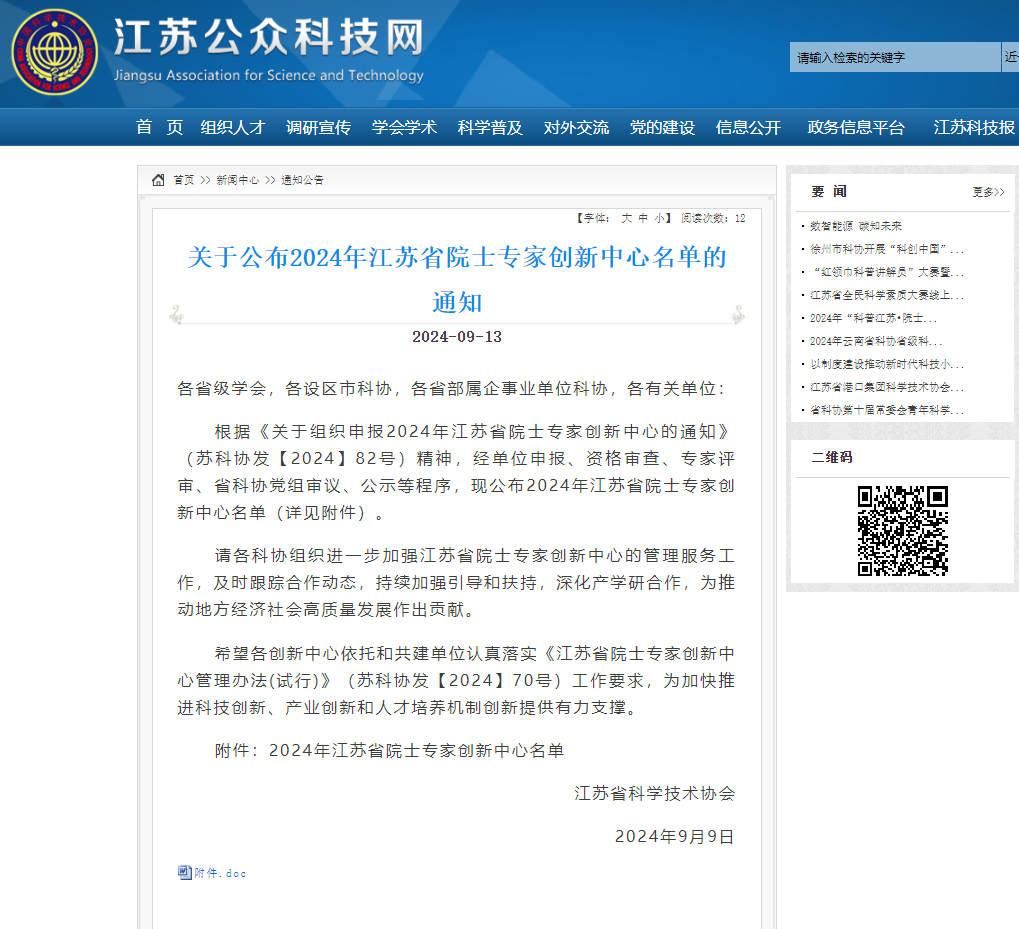This screenshot has height=929, width=1019.
Task: Open the 2024年云南省科协省级科 news link
Action: 876,341
